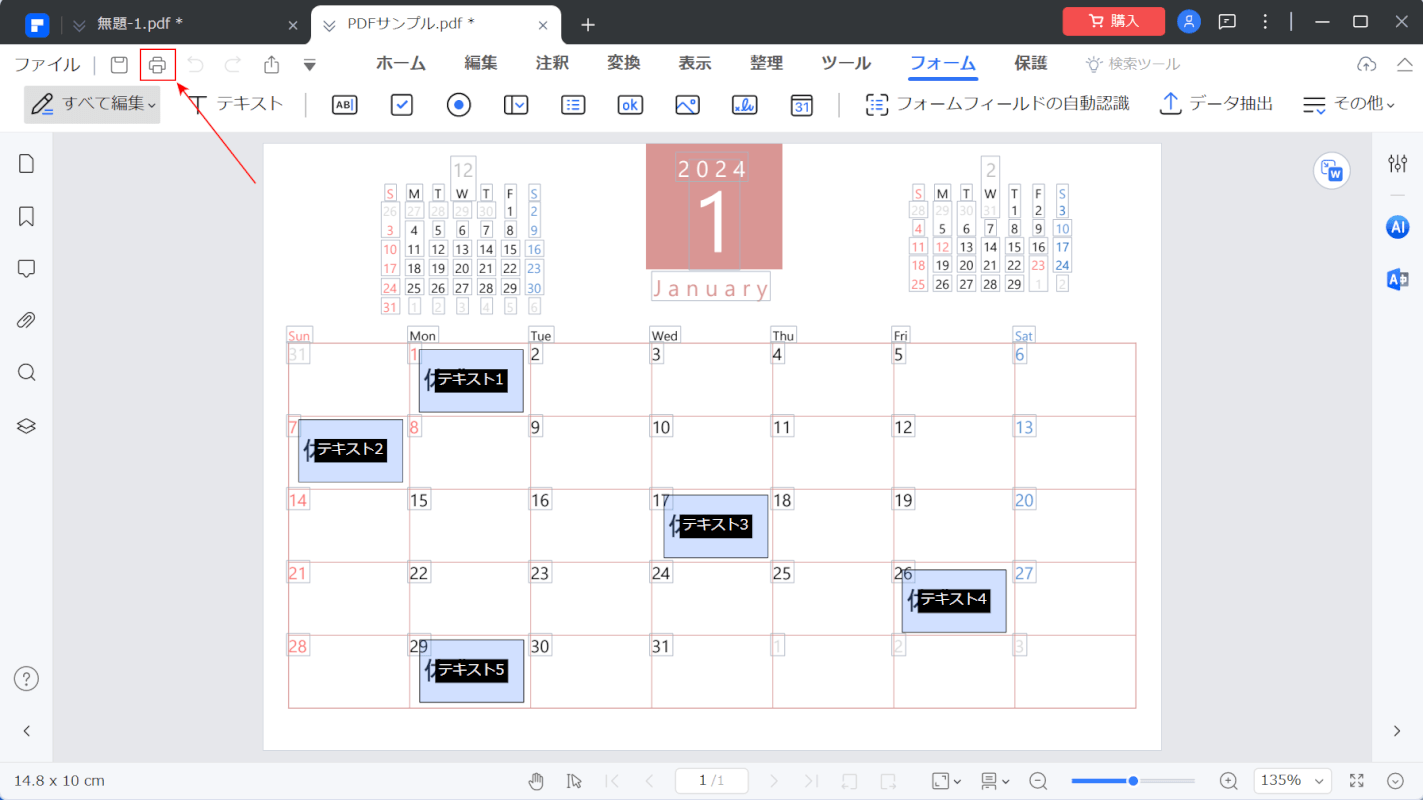The height and width of the screenshot is (800, 1423).
Task: Open the AI assistant icon in the right sidebar
Action: (1398, 227)
